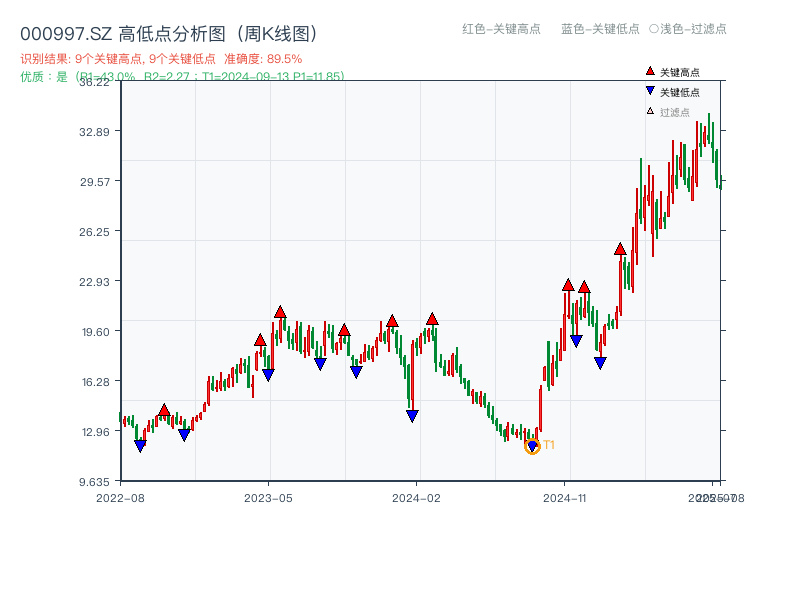800x600 pixels.
Task: Select the earliest blue key-low marker near 2022-08
Action: tap(140, 446)
